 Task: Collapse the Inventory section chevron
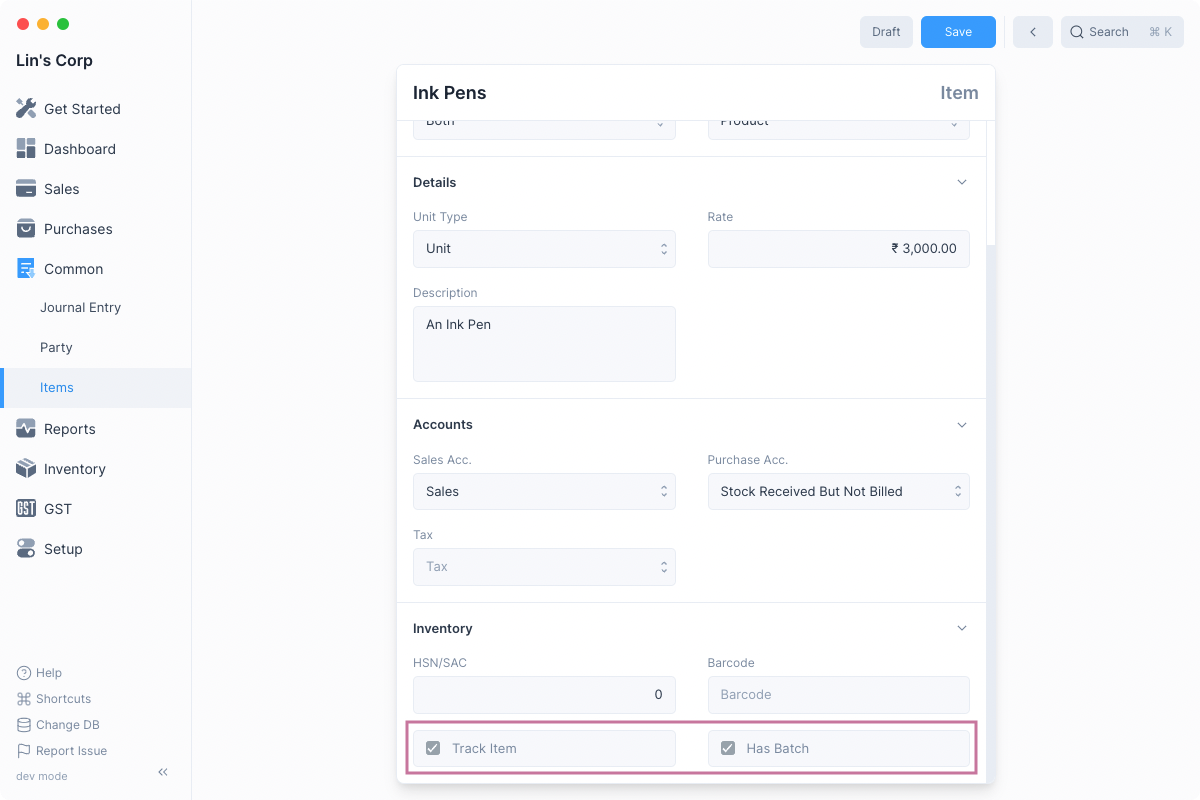pyautogui.click(x=962, y=629)
